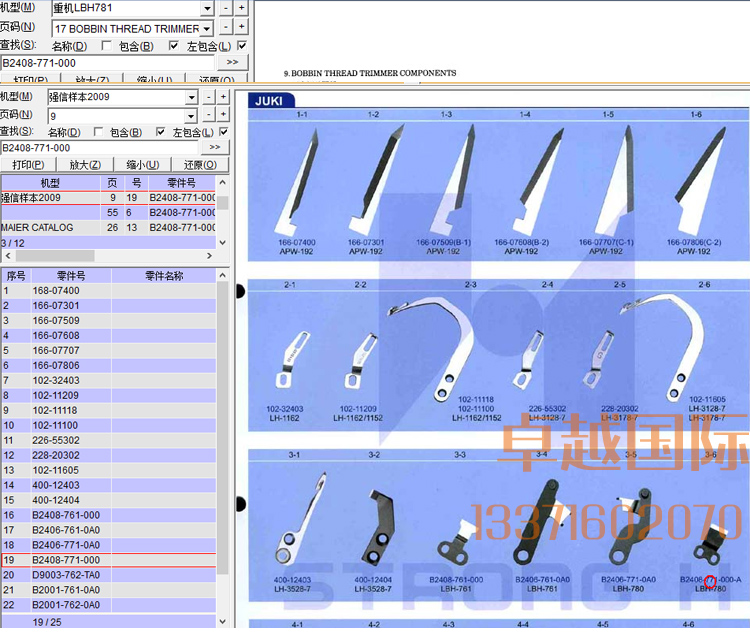Open the page number 9 dropdown

[191, 116]
